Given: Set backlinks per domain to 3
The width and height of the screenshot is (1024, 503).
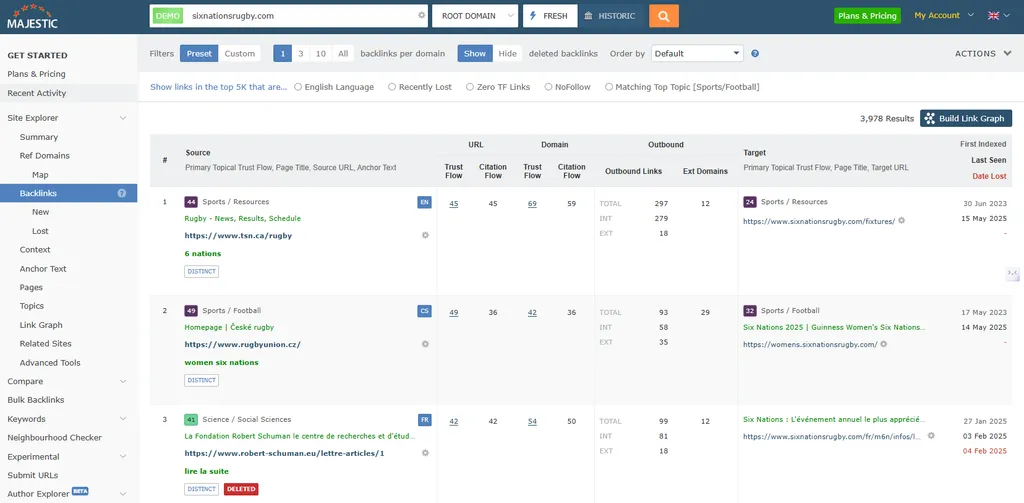Looking at the screenshot, I should pos(300,54).
